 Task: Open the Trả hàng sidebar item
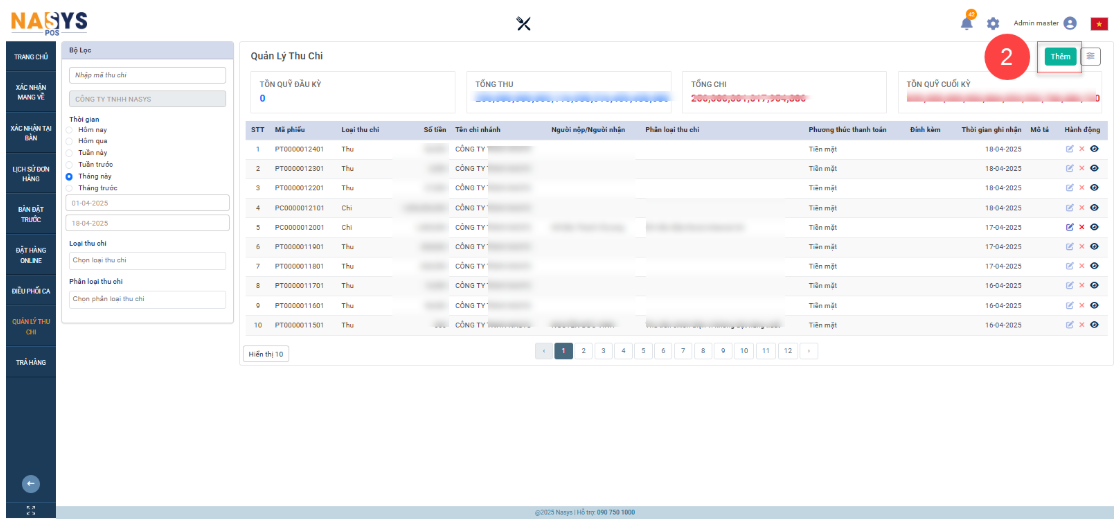click(x=30, y=362)
